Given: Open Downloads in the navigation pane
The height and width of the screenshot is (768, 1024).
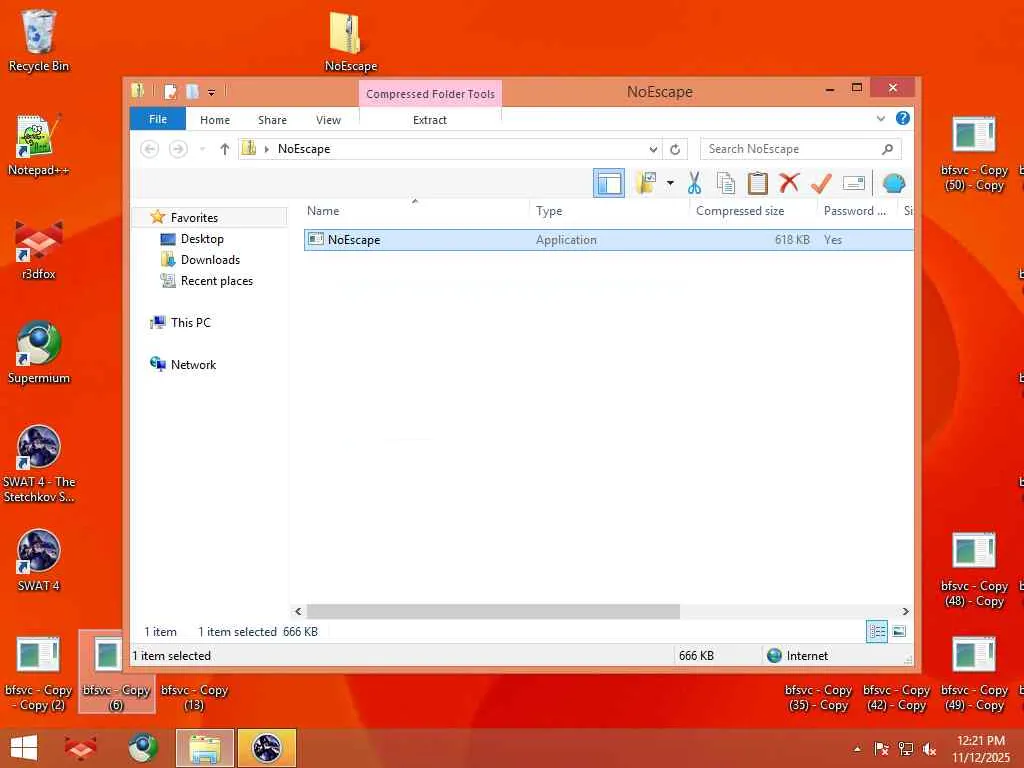Looking at the screenshot, I should 210,260.
